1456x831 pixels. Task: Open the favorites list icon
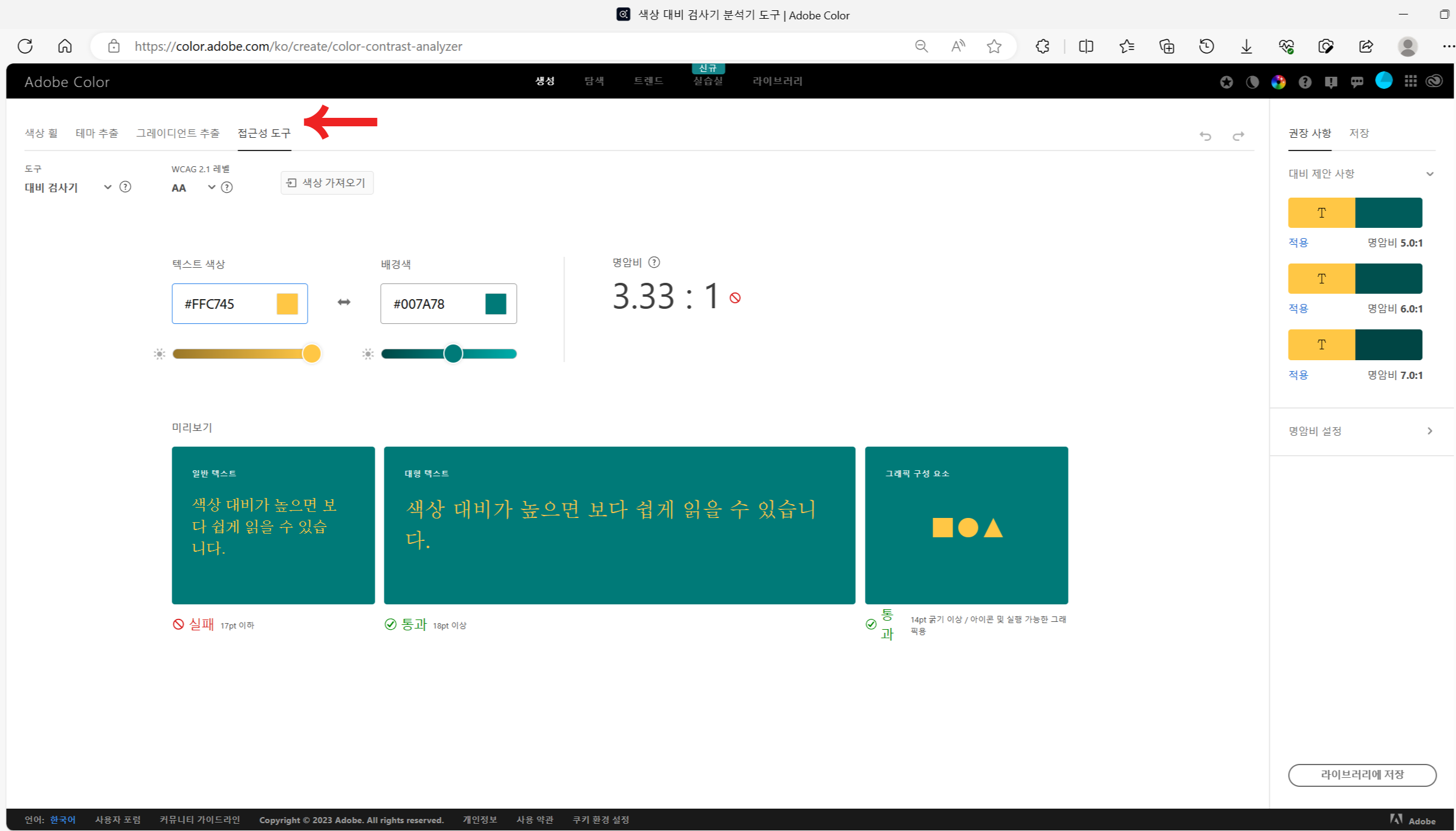tap(1127, 46)
